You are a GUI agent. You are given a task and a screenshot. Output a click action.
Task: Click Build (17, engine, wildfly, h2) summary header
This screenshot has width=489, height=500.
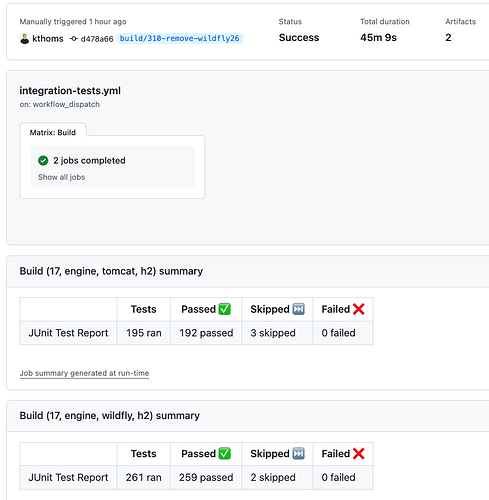click(109, 415)
